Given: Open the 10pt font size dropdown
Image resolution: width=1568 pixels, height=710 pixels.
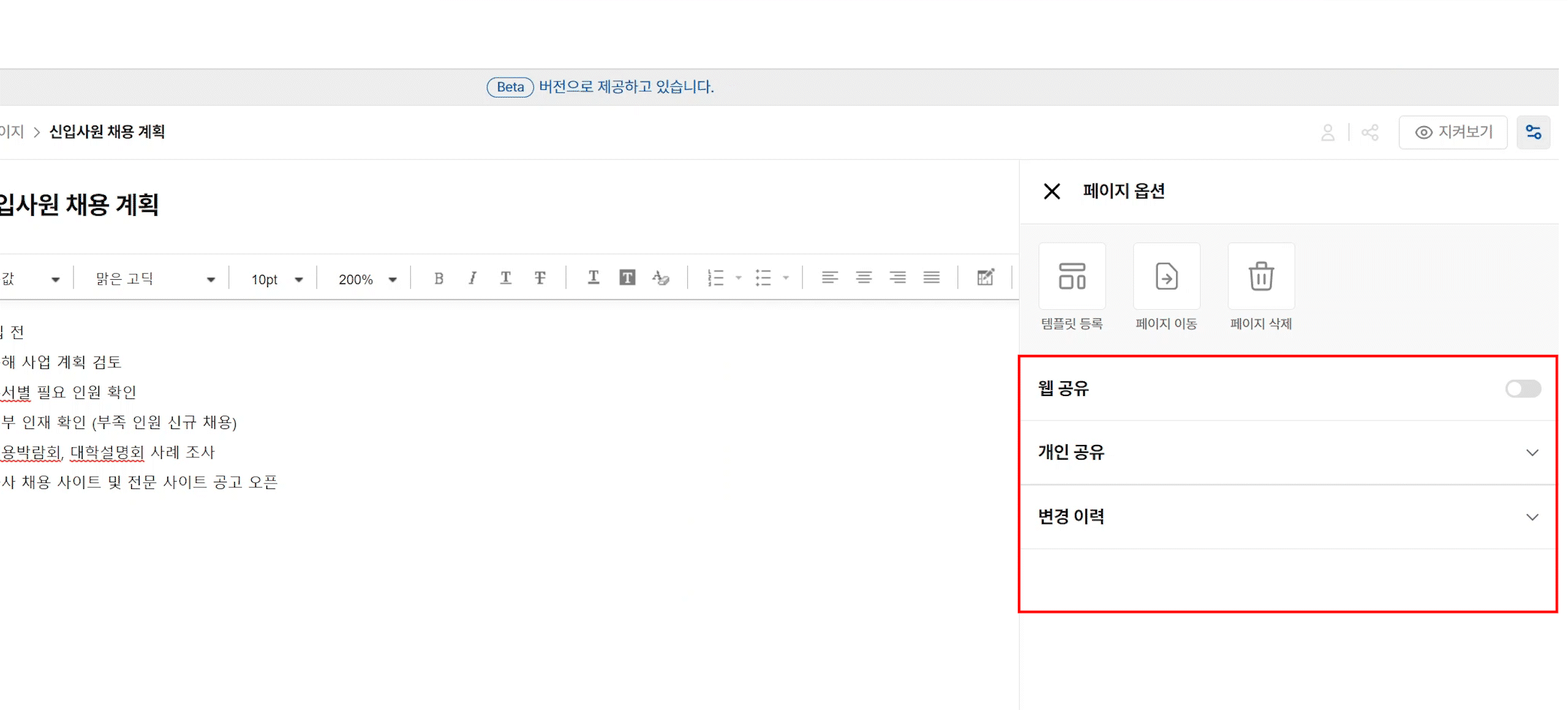Looking at the screenshot, I should 276,279.
